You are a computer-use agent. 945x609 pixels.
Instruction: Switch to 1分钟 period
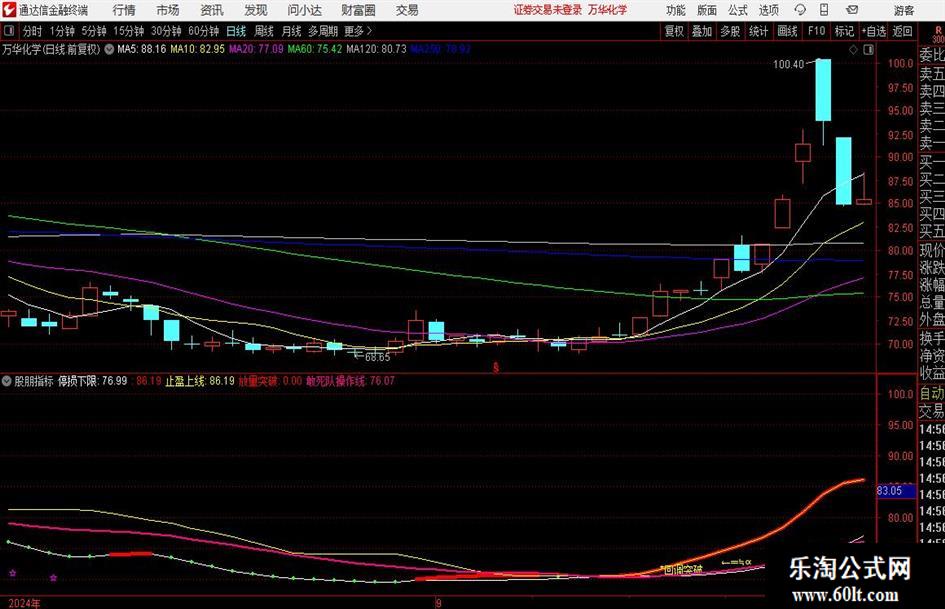point(61,31)
